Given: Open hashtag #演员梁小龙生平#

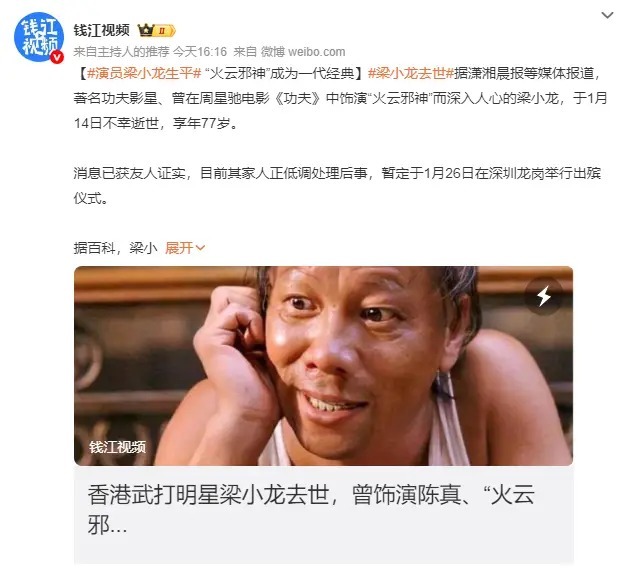Looking at the screenshot, I should click(x=144, y=73).
